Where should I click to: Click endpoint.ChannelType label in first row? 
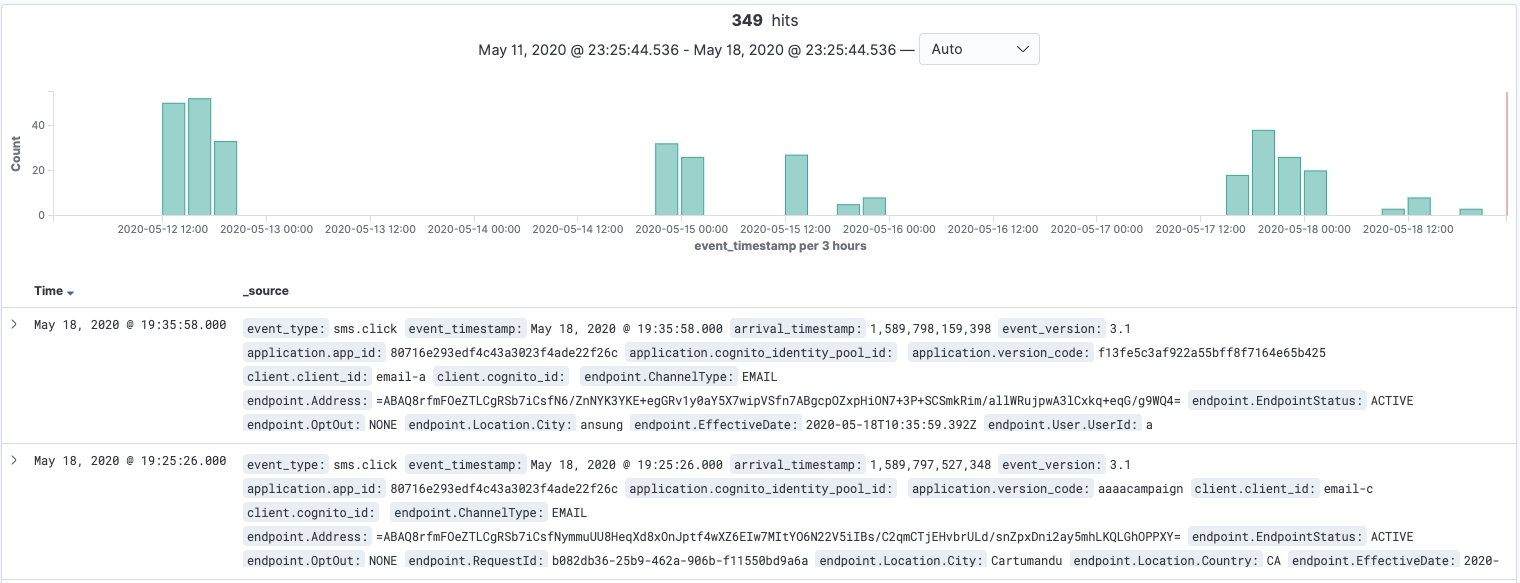[x=660, y=377]
